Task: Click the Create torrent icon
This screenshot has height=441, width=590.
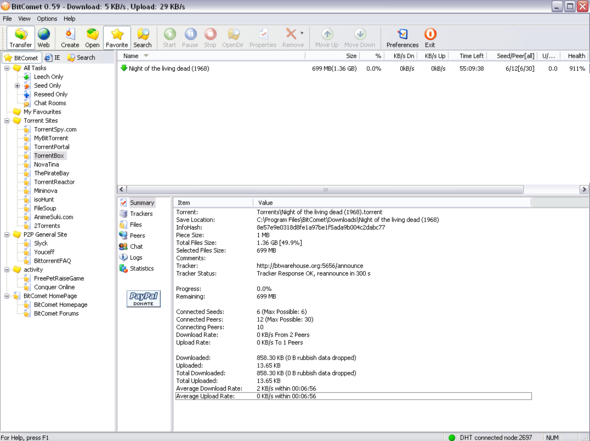Action: tap(70, 38)
